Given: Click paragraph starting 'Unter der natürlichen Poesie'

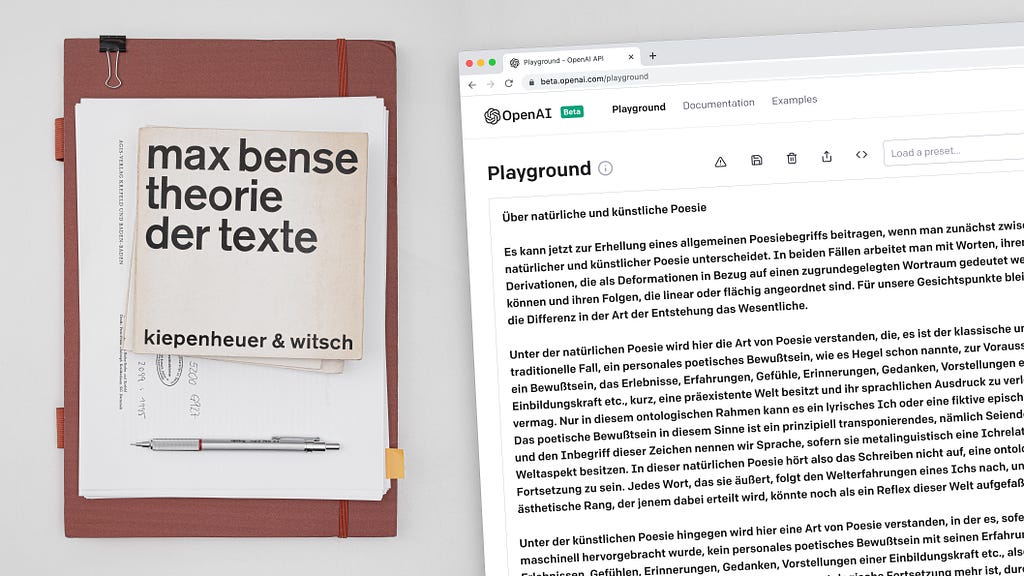Looking at the screenshot, I should pos(767,418).
